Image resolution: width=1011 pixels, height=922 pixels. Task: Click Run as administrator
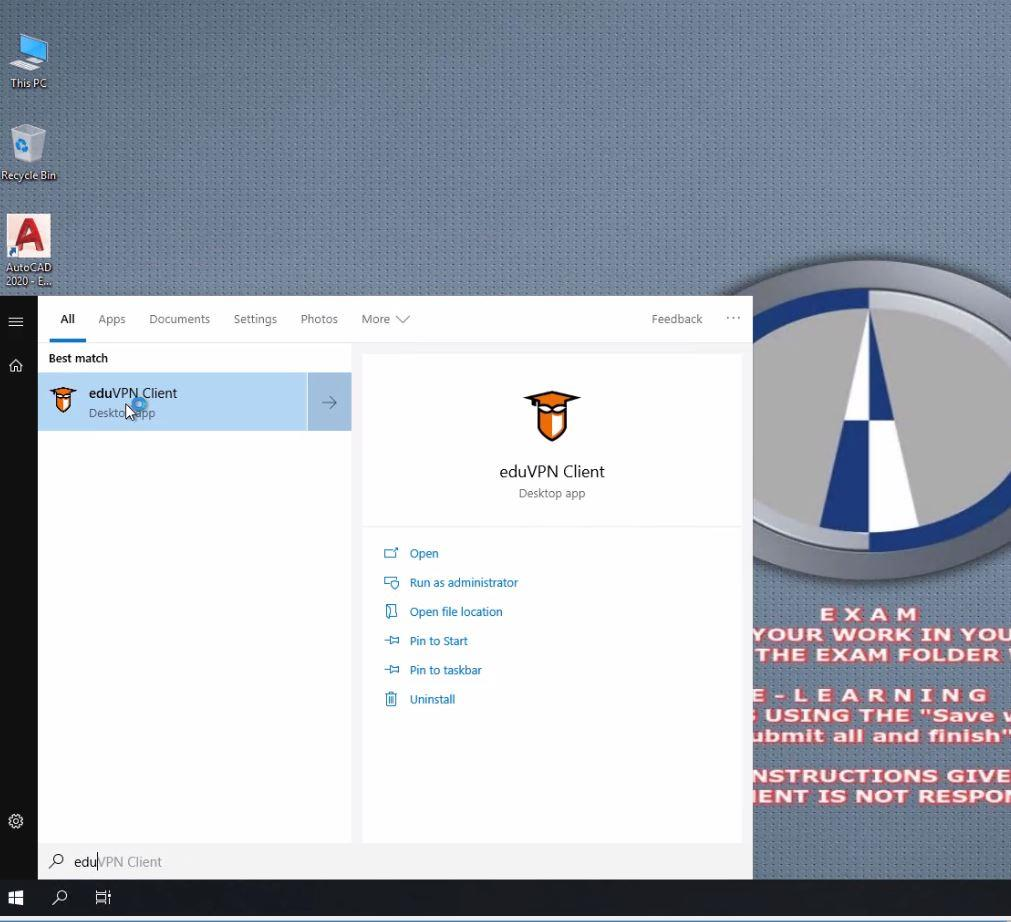tap(463, 583)
